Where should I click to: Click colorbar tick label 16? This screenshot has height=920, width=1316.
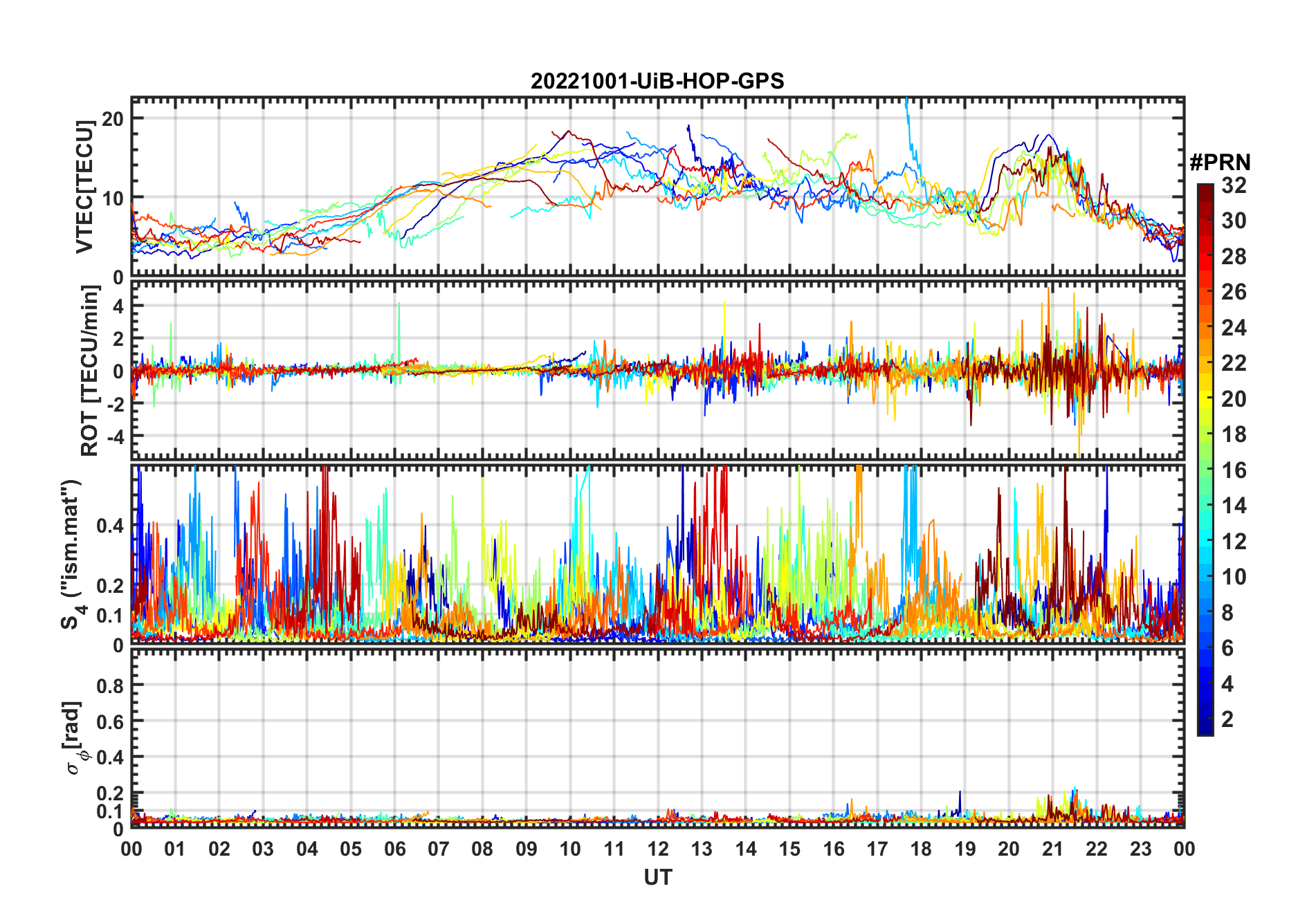point(1234,470)
